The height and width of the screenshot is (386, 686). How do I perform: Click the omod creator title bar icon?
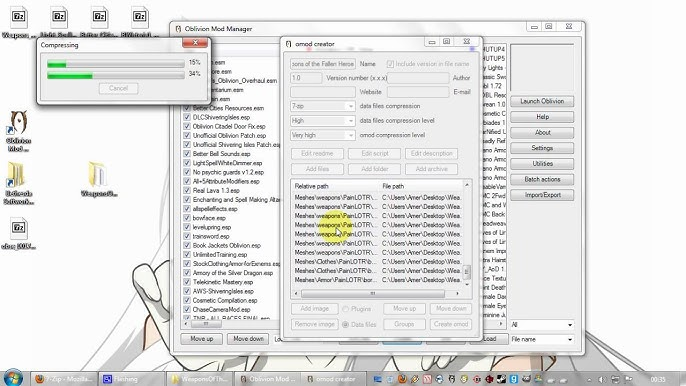tap(288, 44)
